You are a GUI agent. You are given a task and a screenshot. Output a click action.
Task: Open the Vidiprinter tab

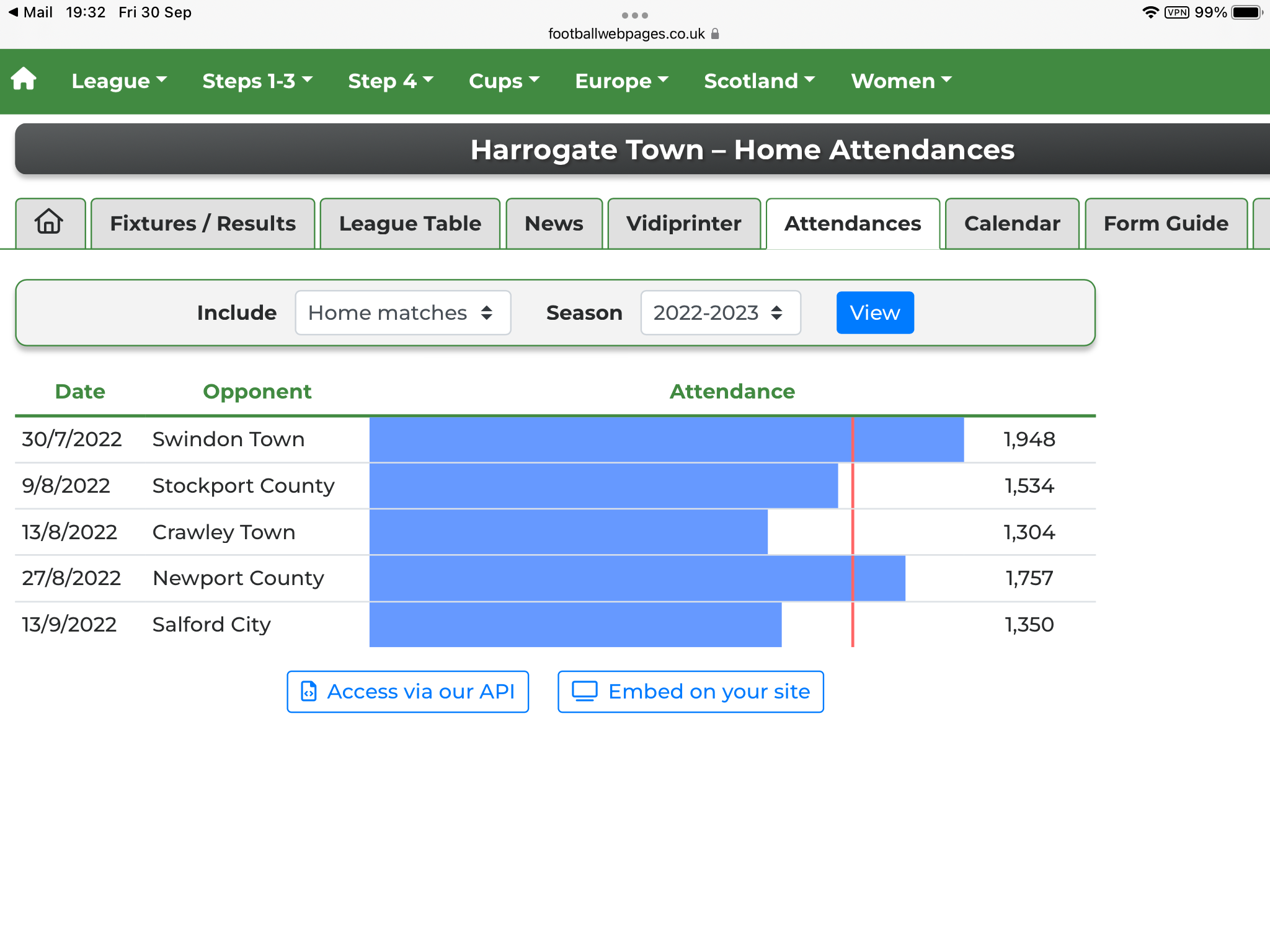coord(684,223)
